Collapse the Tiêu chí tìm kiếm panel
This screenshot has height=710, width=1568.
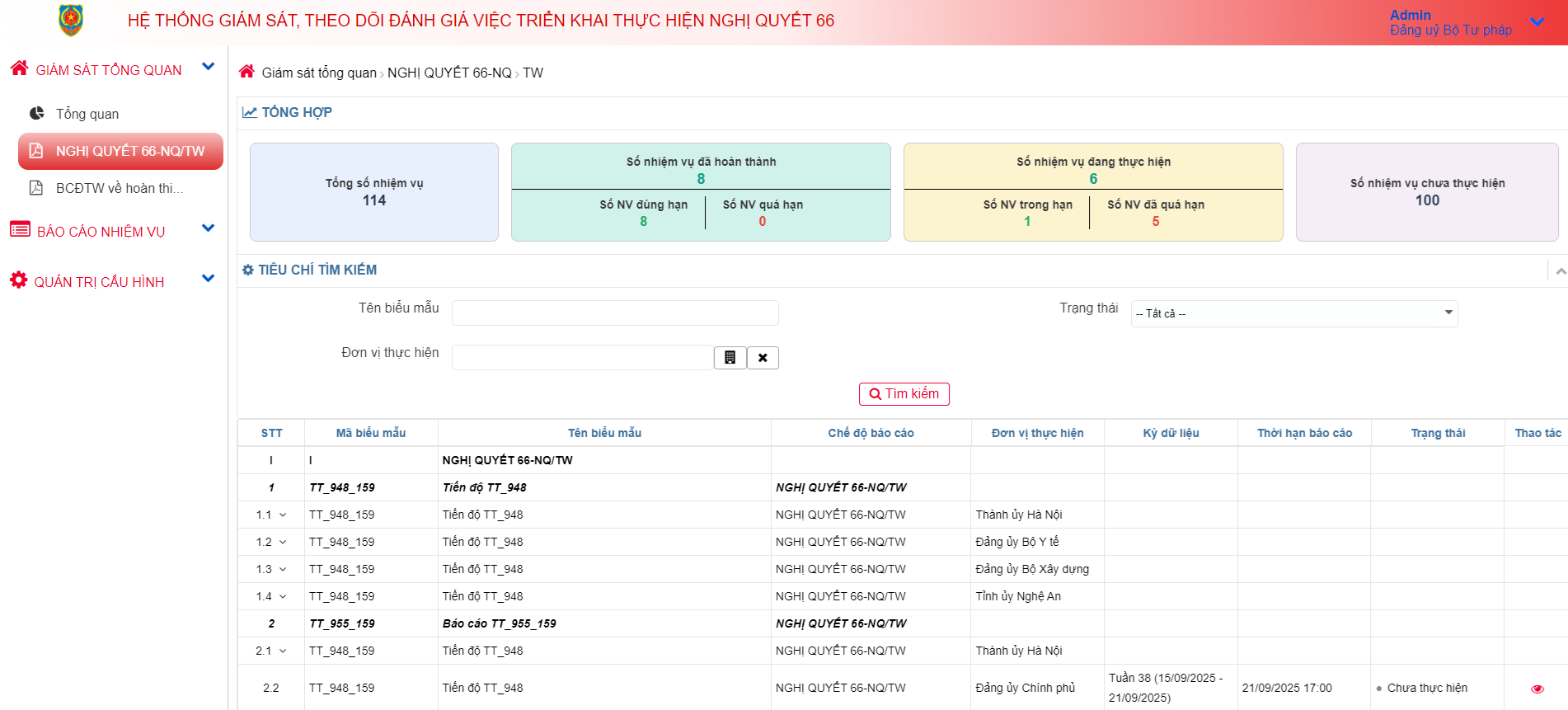click(1560, 270)
